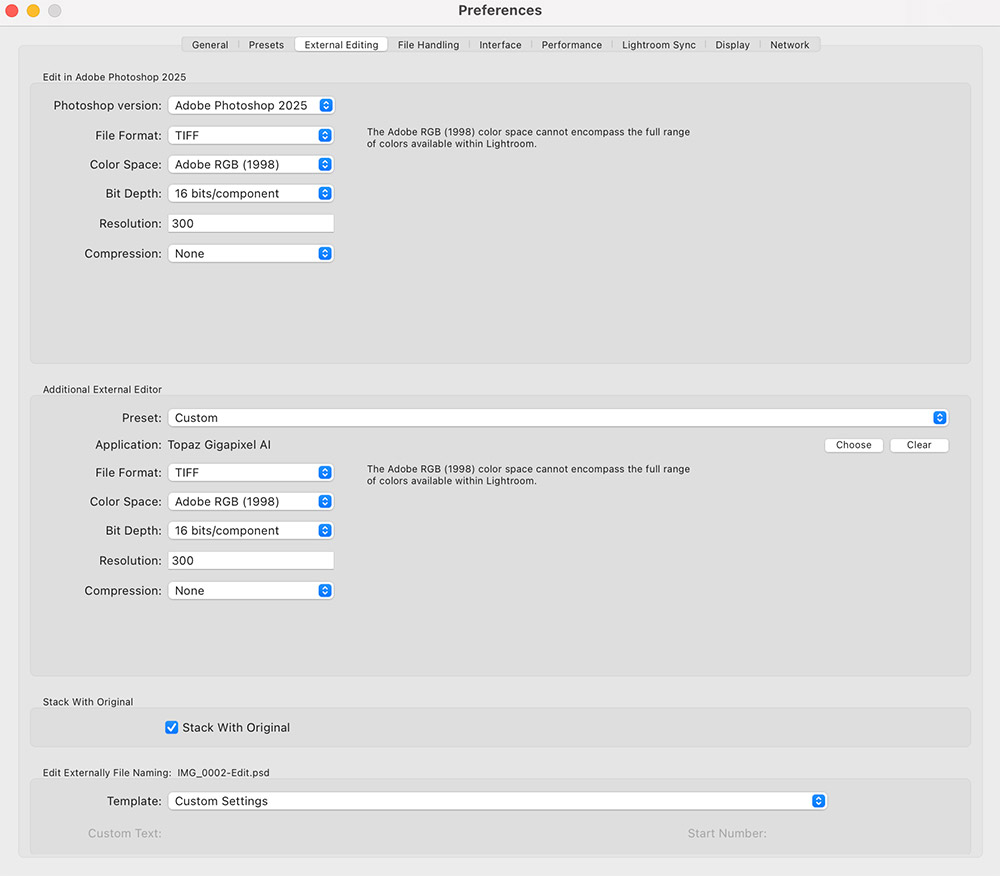
Task: Switch to the Lightroom Sync tab
Action: pyautogui.click(x=658, y=44)
